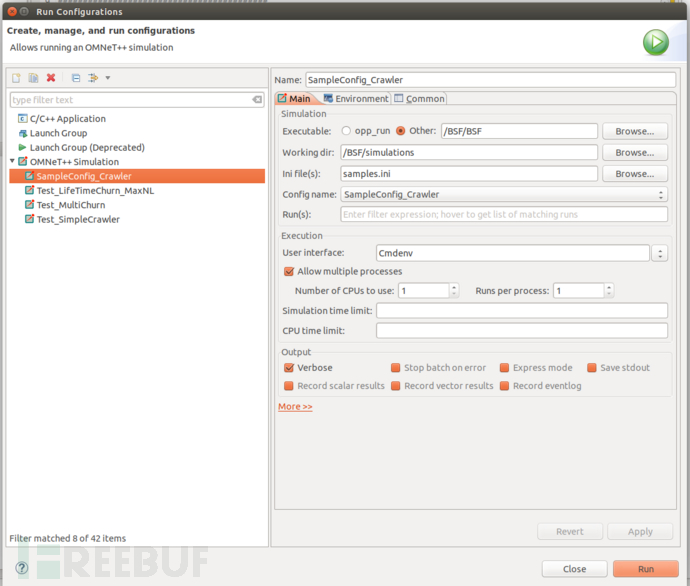Image resolution: width=690 pixels, height=586 pixels.
Task: Click the User interface Cmdenv field
Action: coord(513,253)
